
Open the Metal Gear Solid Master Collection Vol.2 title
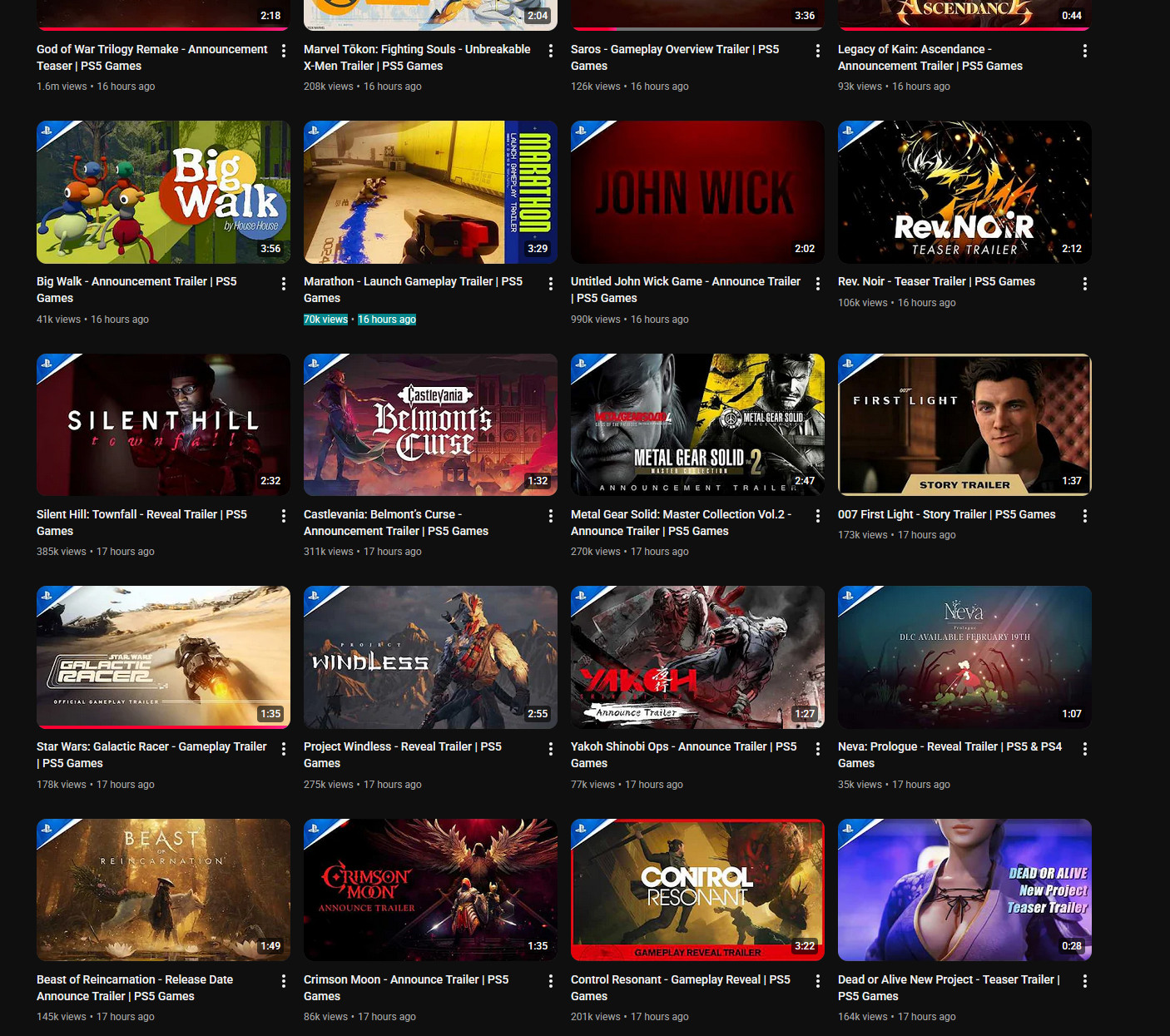(681, 523)
